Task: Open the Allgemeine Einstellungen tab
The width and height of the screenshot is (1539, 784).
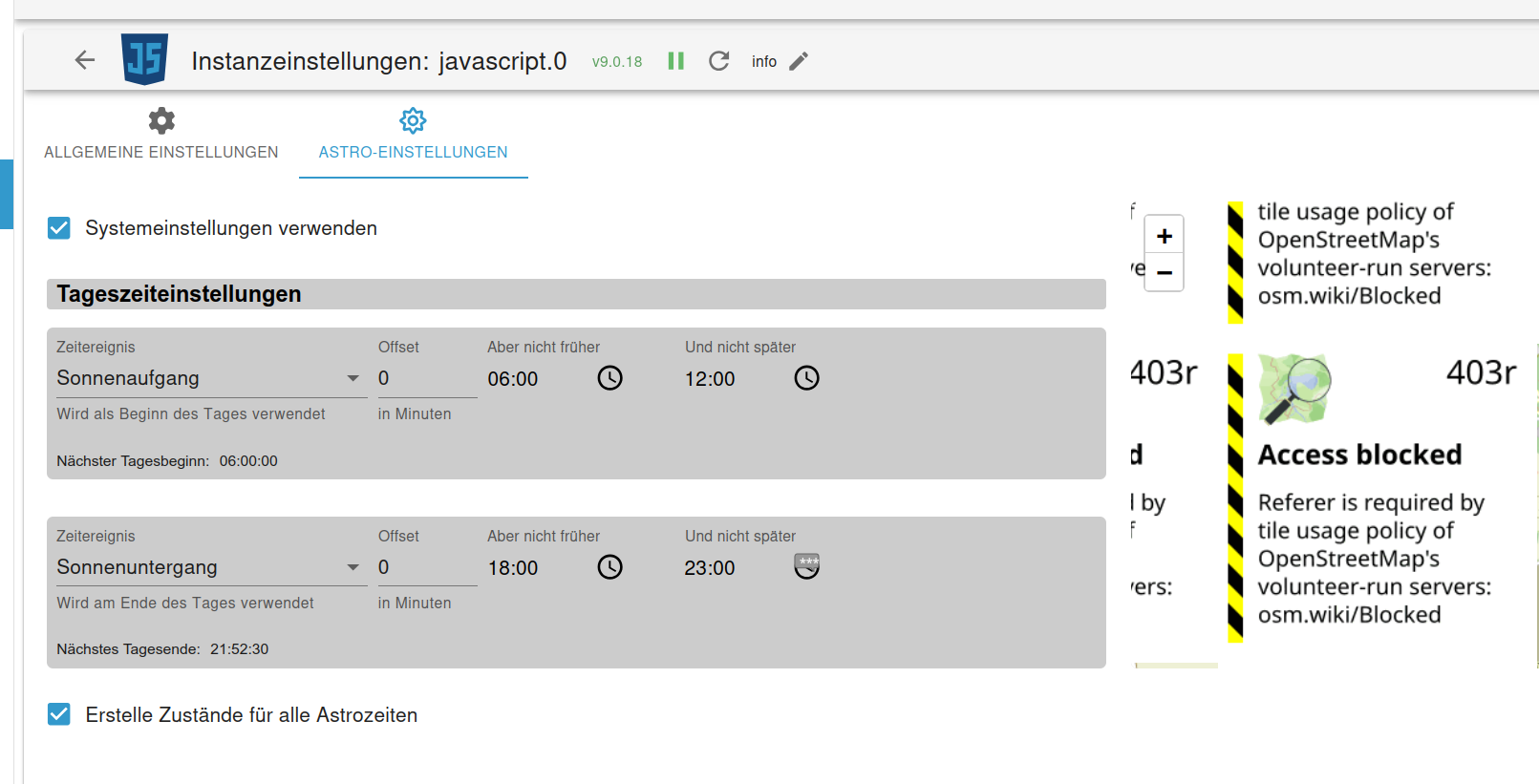Action: [x=161, y=136]
